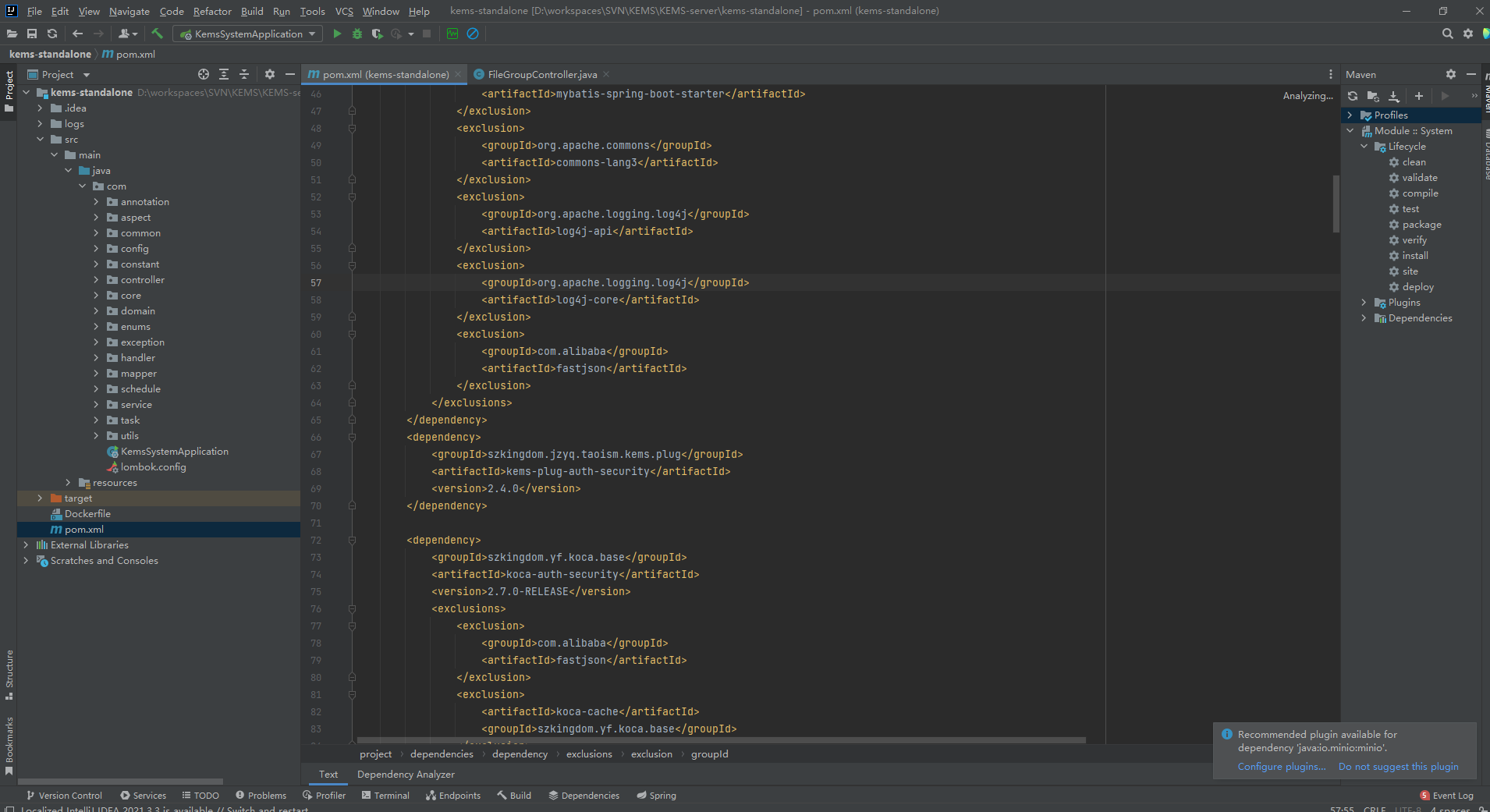Open the Navigate menu
The height and width of the screenshot is (812, 1490).
tap(129, 11)
